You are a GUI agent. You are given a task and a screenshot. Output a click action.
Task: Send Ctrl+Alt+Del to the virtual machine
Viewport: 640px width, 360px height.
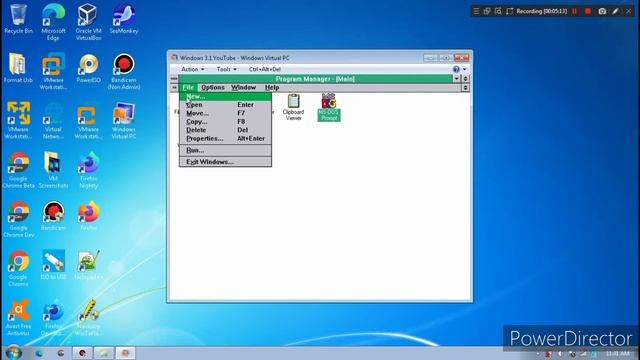click(x=265, y=69)
